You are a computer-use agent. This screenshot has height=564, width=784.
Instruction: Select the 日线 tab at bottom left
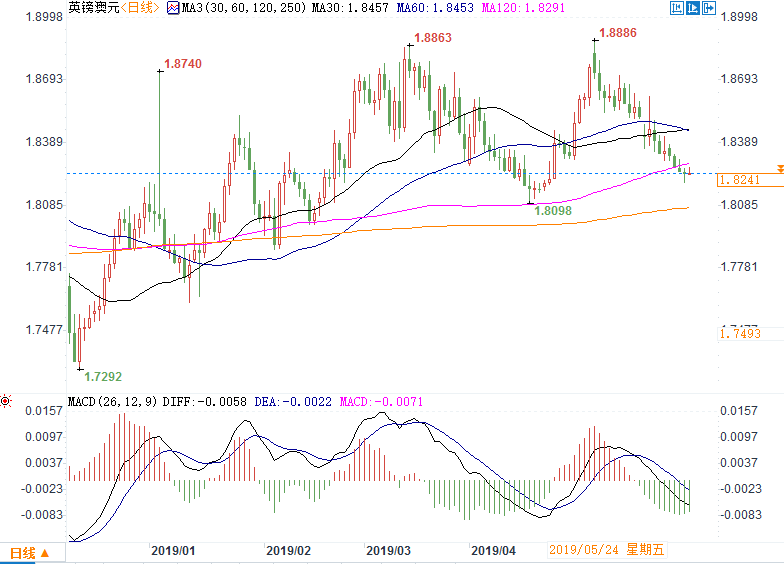click(22, 552)
